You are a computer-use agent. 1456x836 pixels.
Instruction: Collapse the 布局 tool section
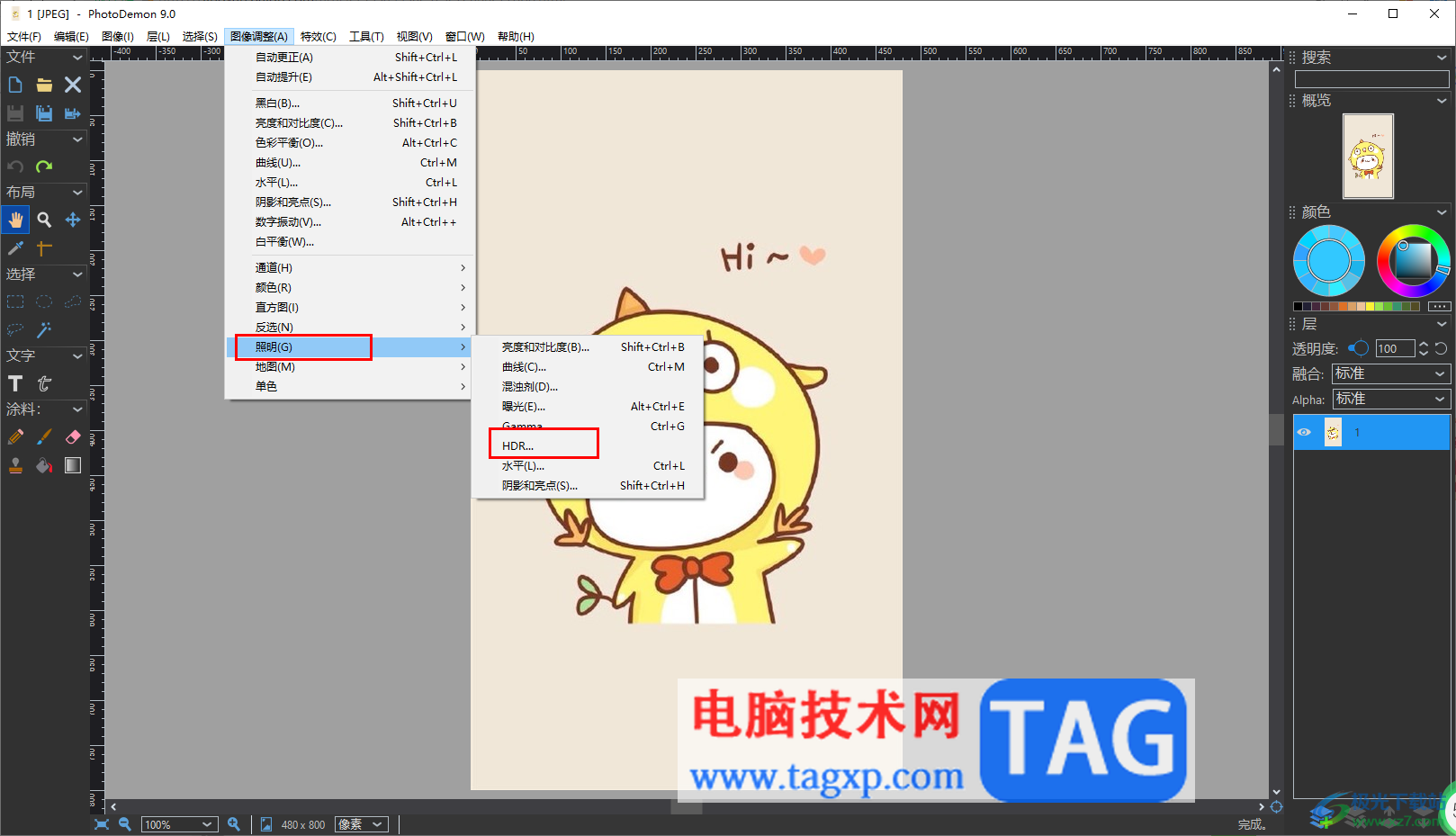tap(77, 193)
